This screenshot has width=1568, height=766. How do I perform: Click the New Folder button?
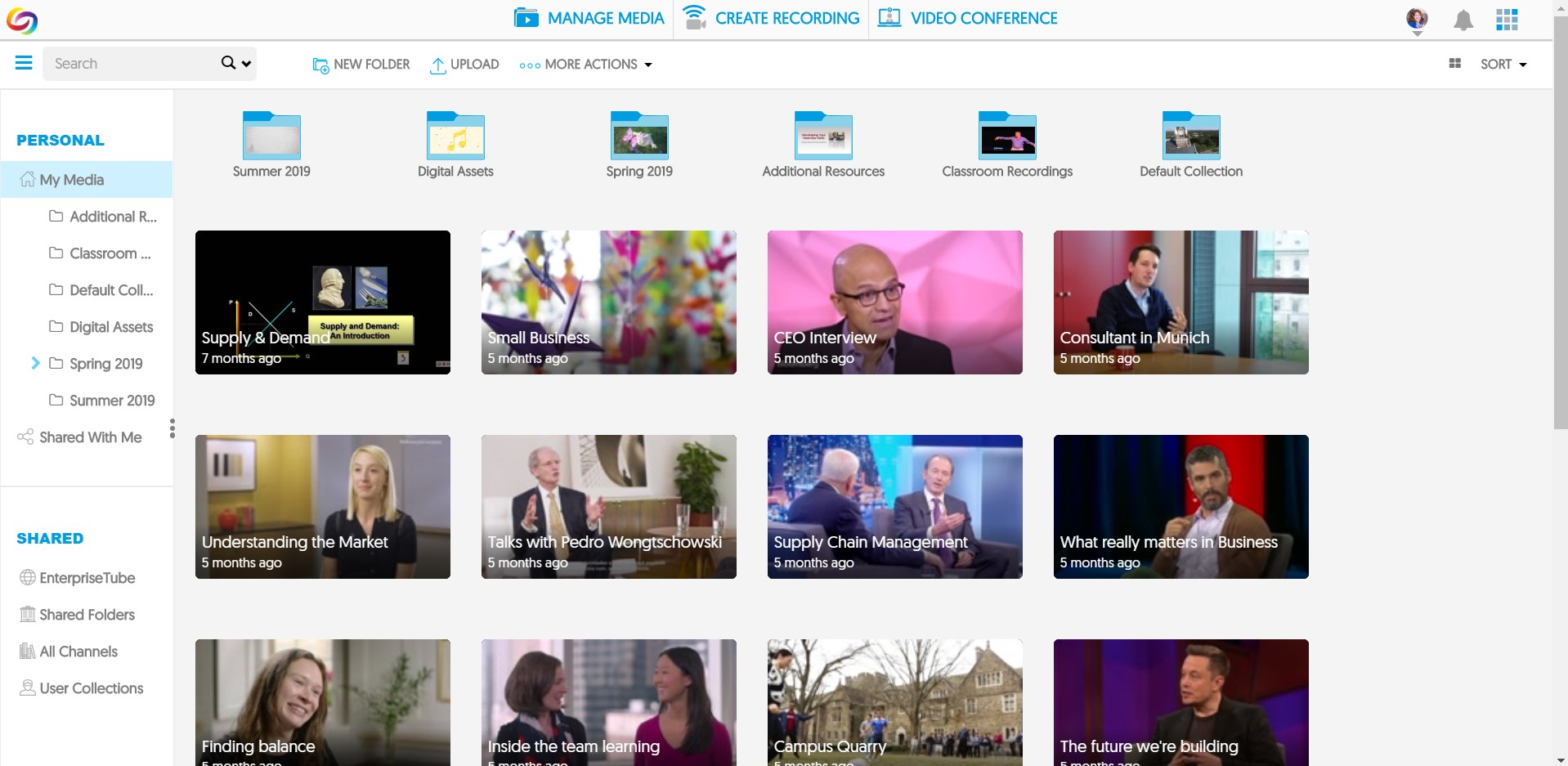click(361, 65)
